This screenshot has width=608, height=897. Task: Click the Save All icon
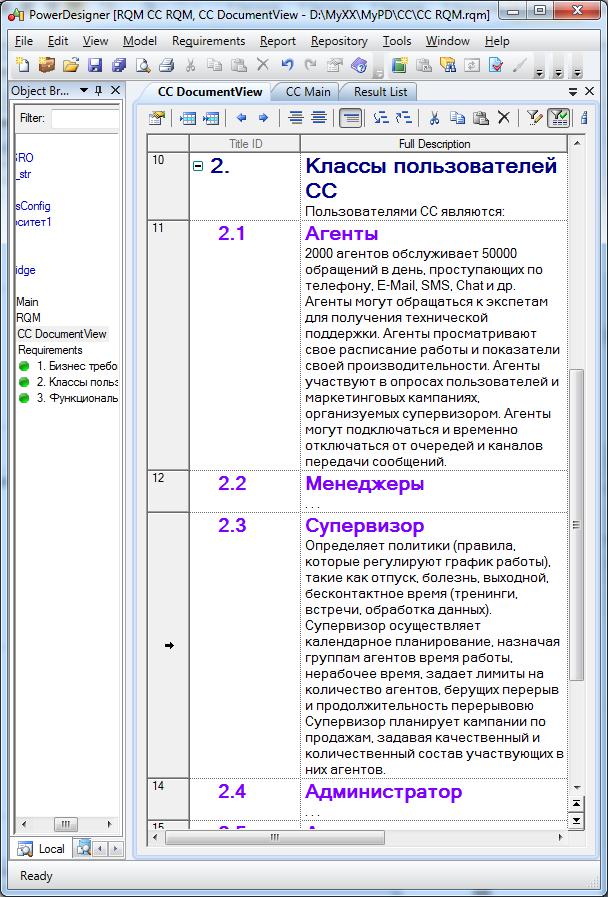[119, 65]
